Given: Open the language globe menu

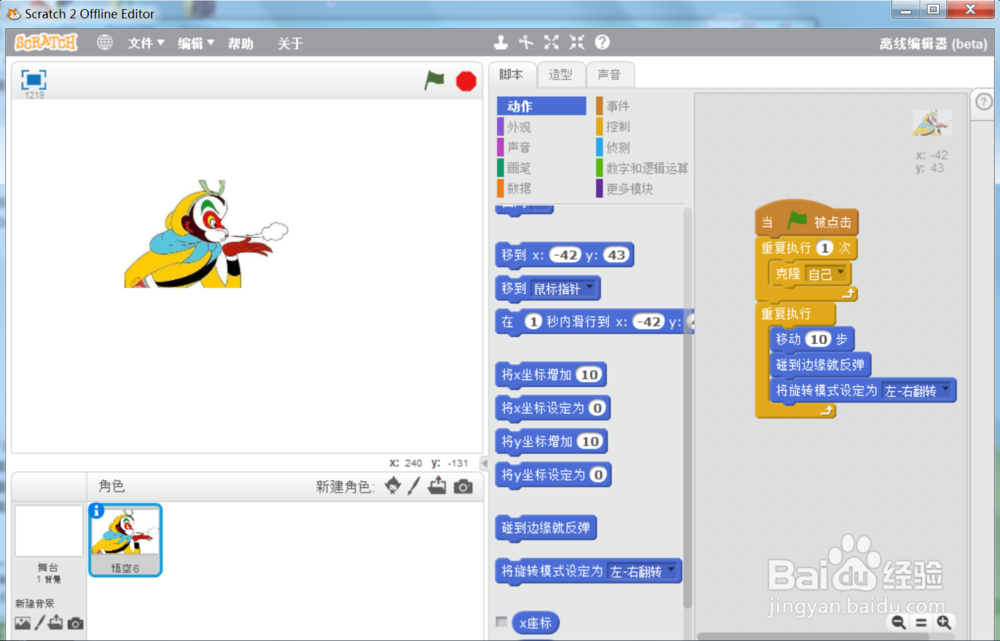Looking at the screenshot, I should point(105,43).
